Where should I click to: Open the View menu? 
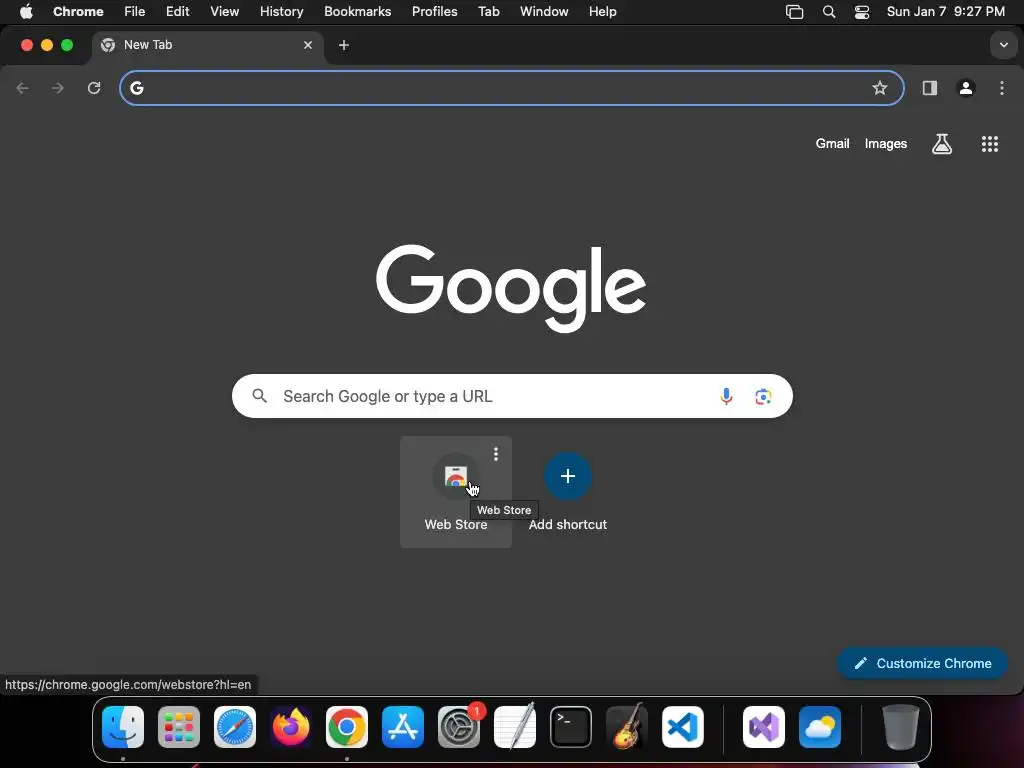pyautogui.click(x=225, y=12)
